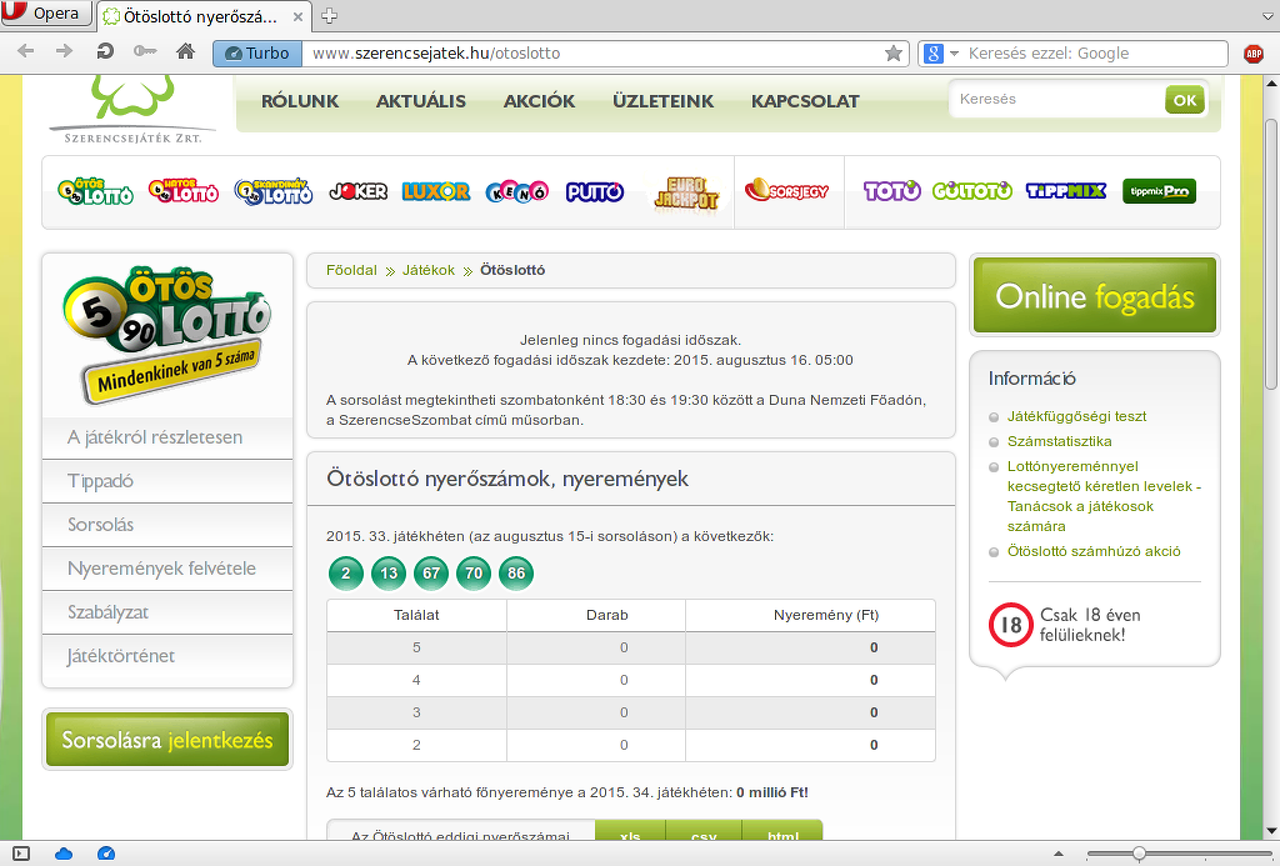
Task: Focus the site Keresés search box
Action: click(1055, 100)
